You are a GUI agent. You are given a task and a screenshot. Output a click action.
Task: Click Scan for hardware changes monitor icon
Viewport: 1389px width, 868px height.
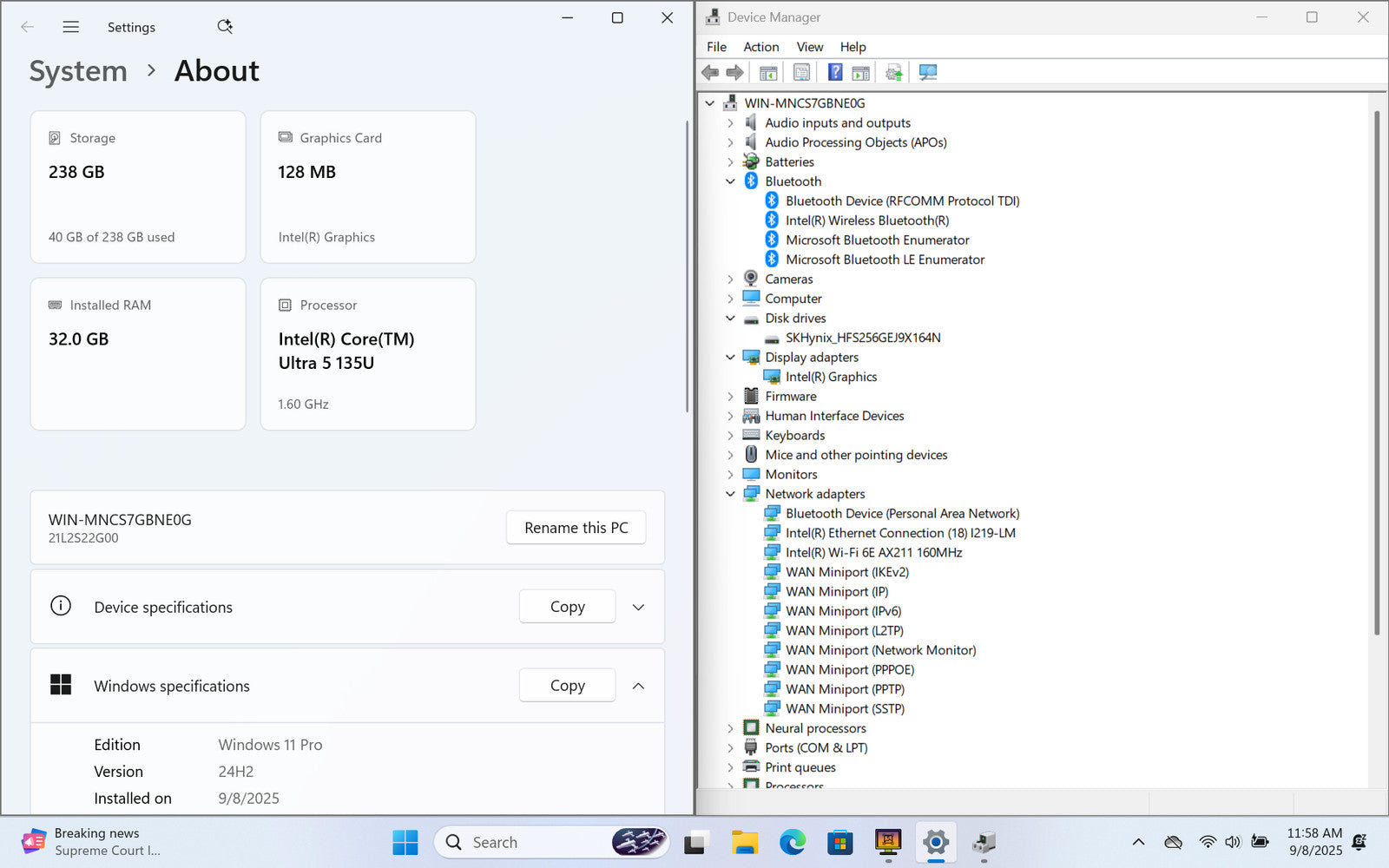point(928,72)
